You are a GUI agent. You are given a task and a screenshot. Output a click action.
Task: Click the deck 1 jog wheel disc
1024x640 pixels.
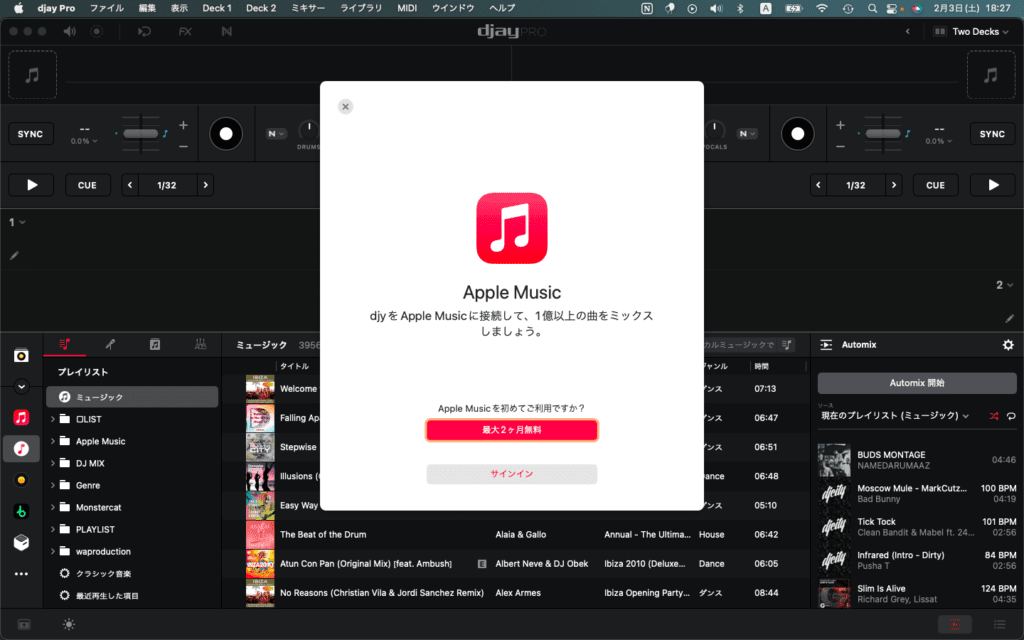(226, 134)
